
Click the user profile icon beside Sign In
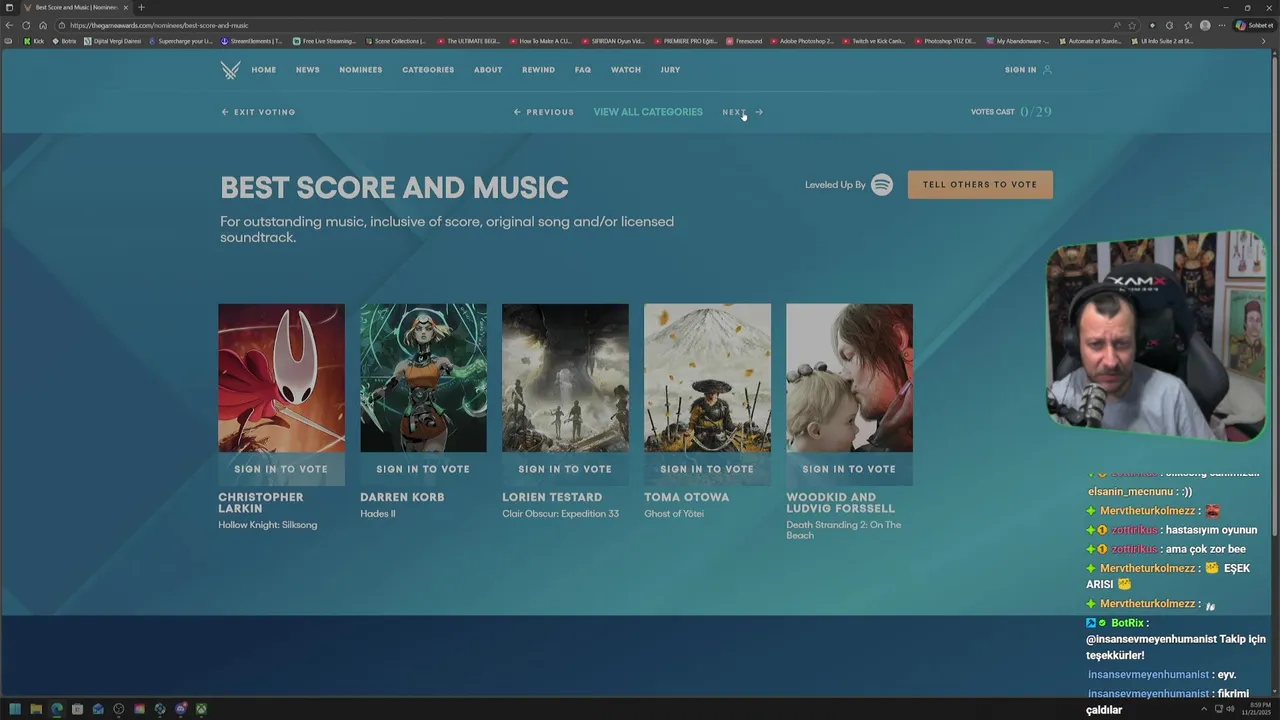tap(1047, 70)
